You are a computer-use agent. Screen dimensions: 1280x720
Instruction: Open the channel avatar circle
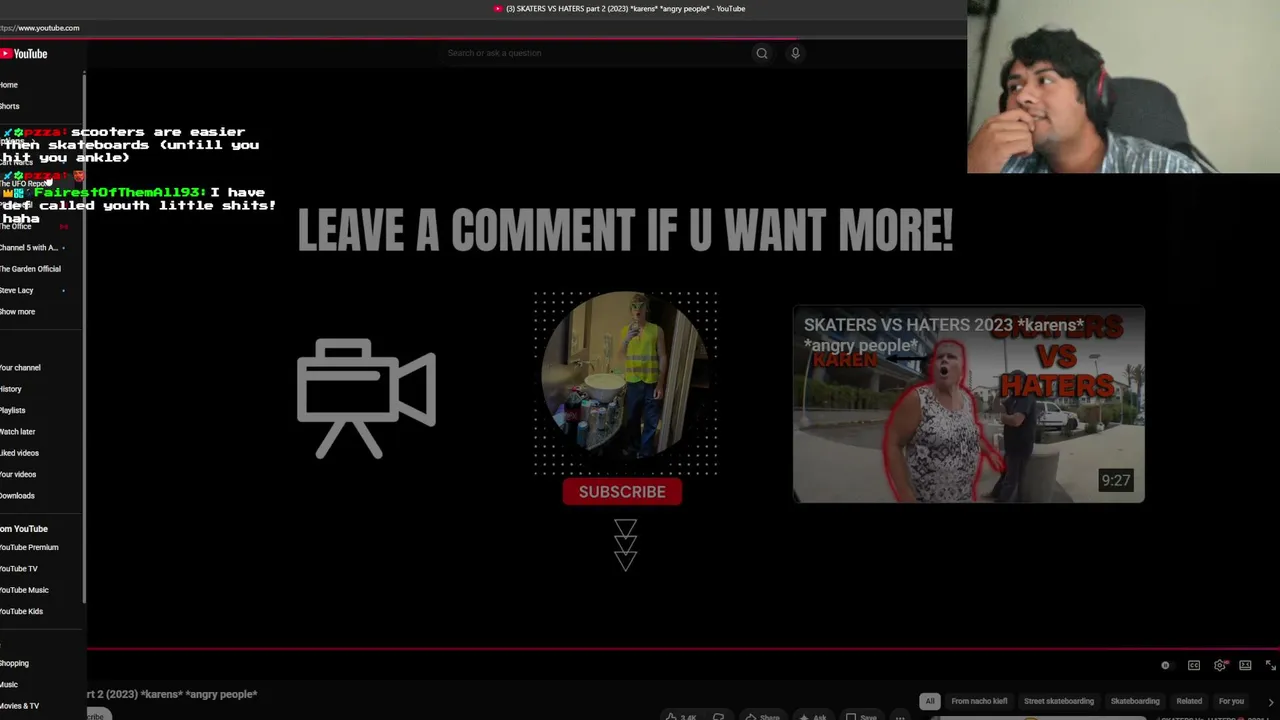click(625, 375)
